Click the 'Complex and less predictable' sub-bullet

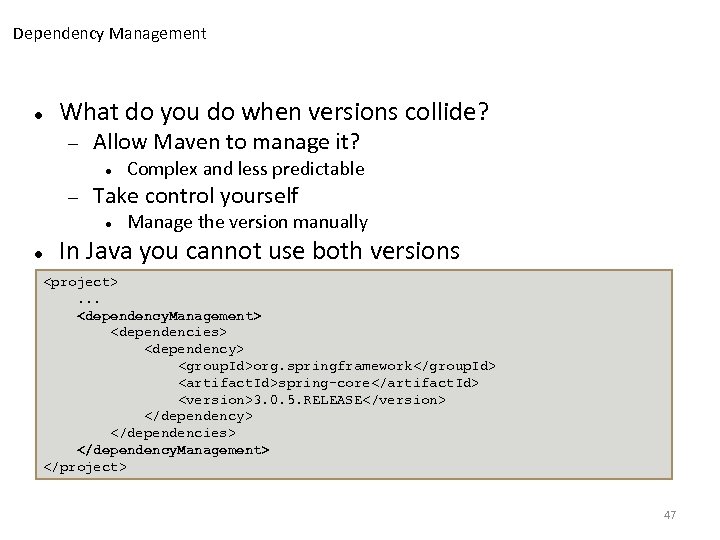tap(246, 169)
